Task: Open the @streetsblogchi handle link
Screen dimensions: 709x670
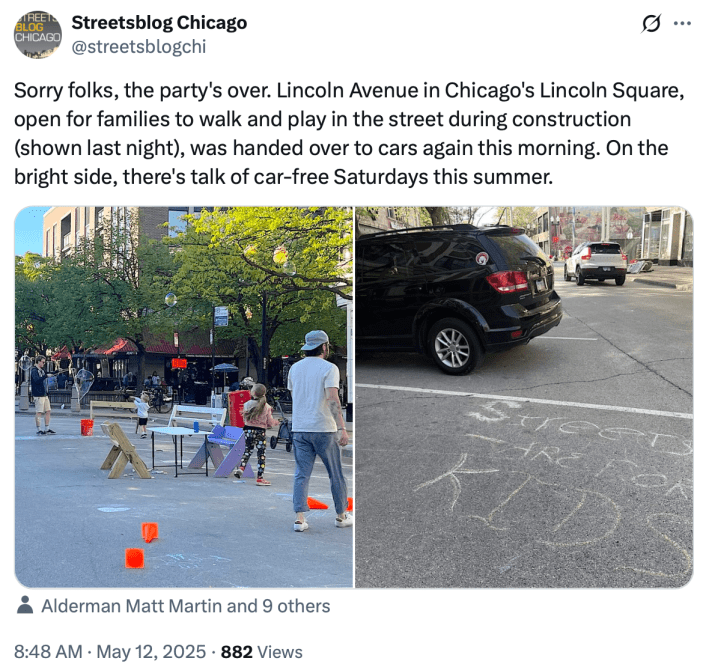Action: (139, 46)
